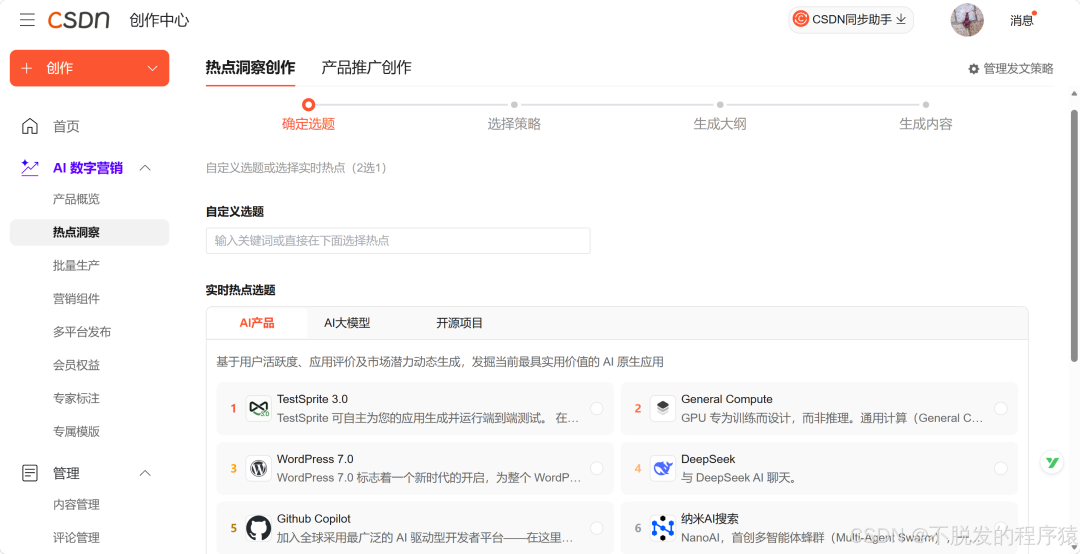This screenshot has width=1080, height=554.
Task: Click the 纳米AI搜索 logo icon
Action: point(663,528)
